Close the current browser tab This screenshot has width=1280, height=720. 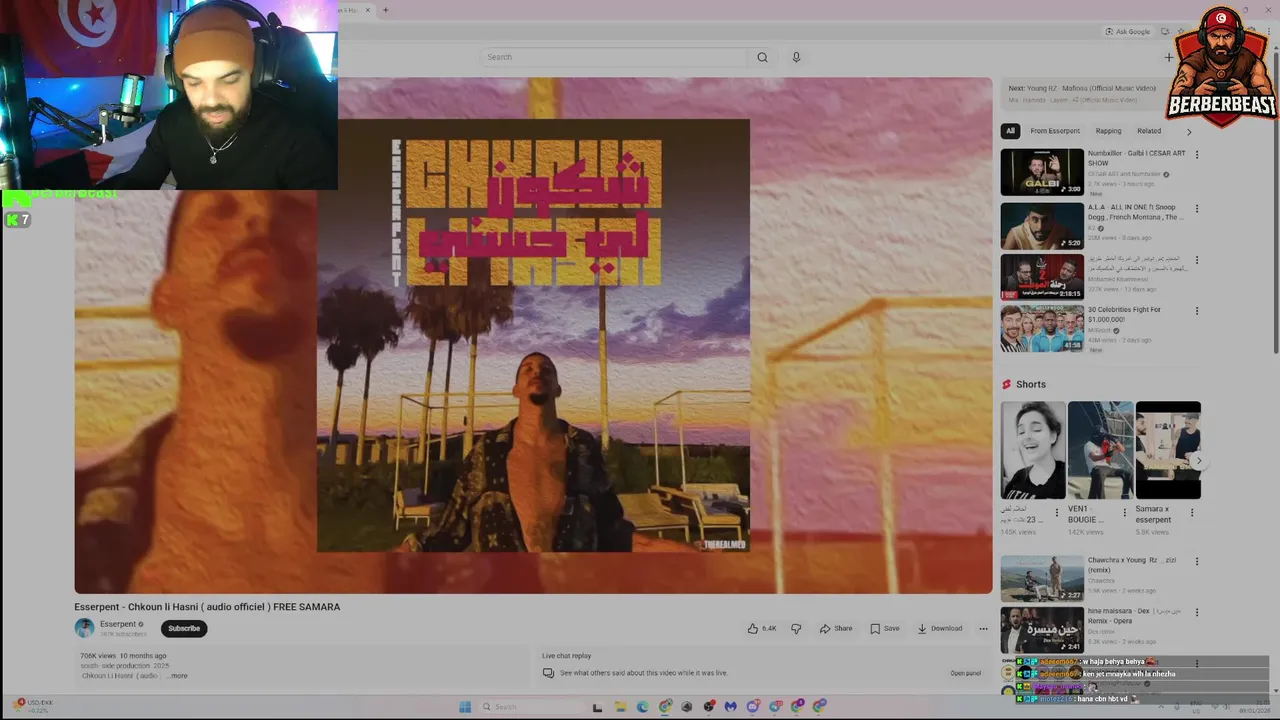click(x=367, y=10)
